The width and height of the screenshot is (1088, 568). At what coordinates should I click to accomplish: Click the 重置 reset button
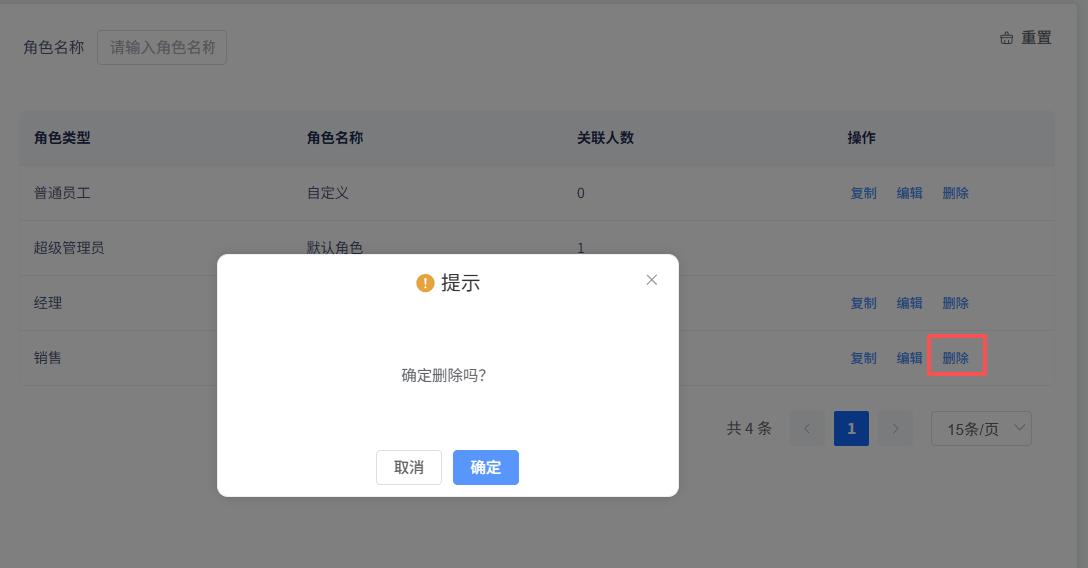point(1026,38)
